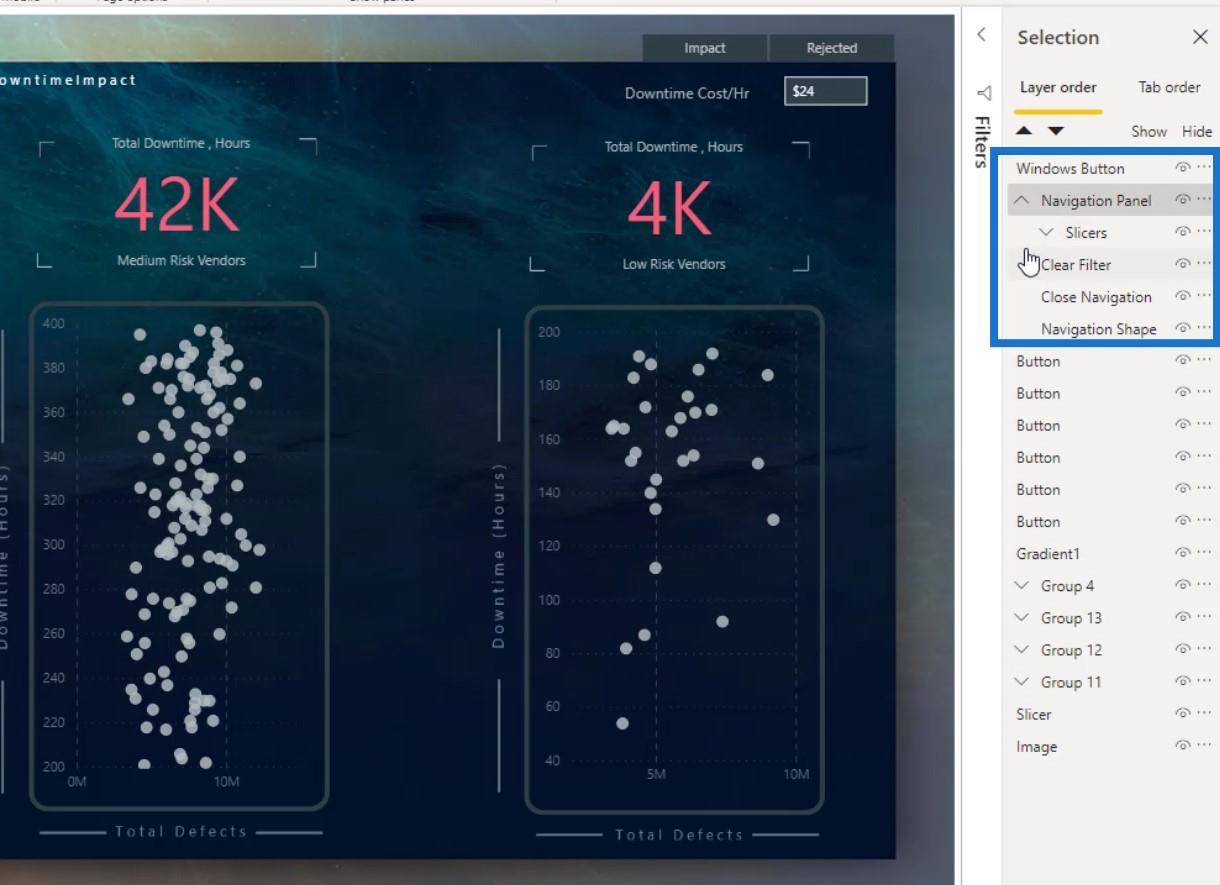
Task: Open more options for Slicers group
Action: 1204,232
